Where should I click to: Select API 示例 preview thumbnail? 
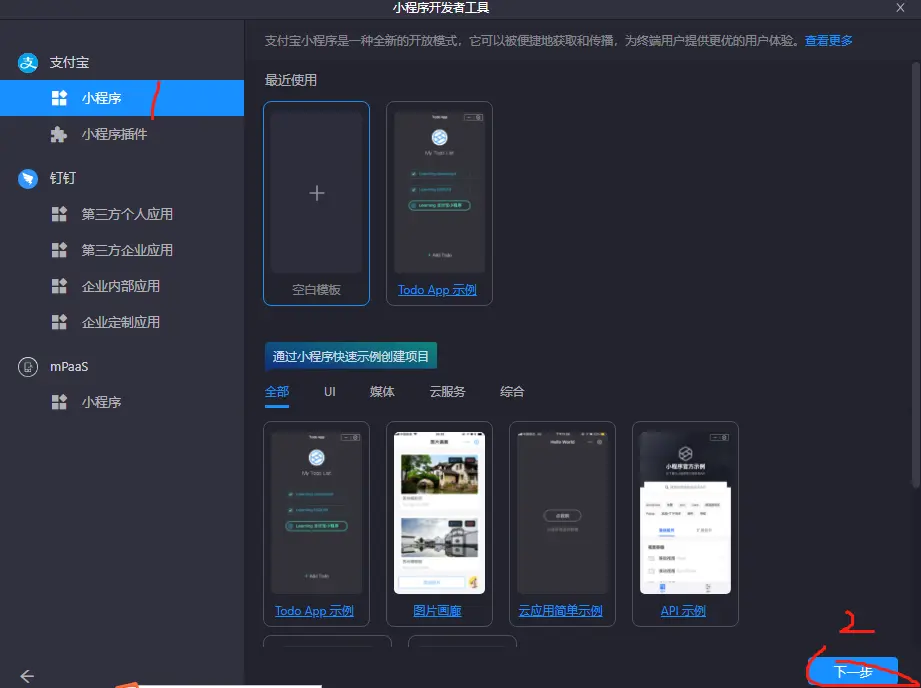point(685,513)
